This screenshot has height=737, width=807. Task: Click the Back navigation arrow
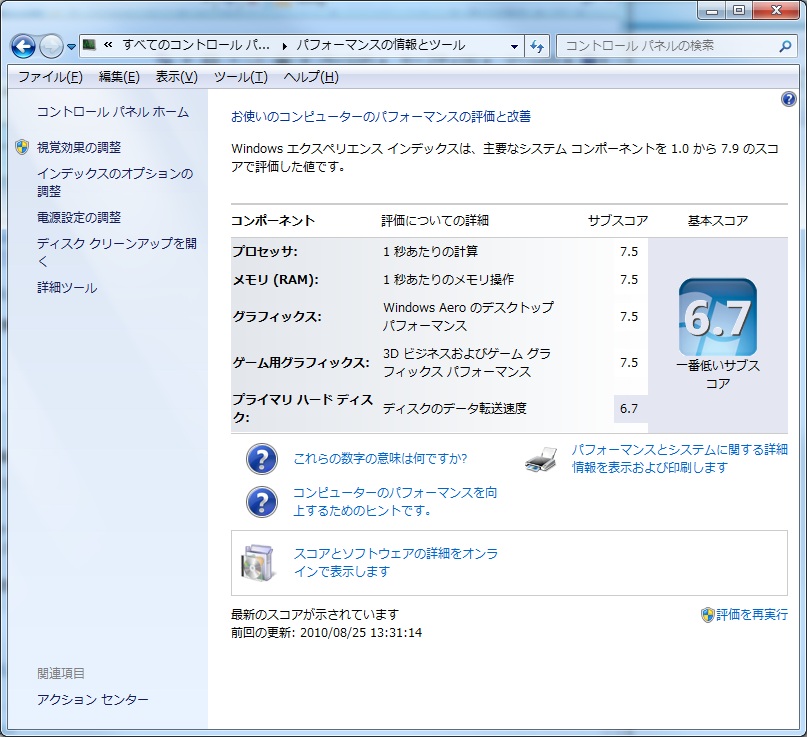point(23,46)
